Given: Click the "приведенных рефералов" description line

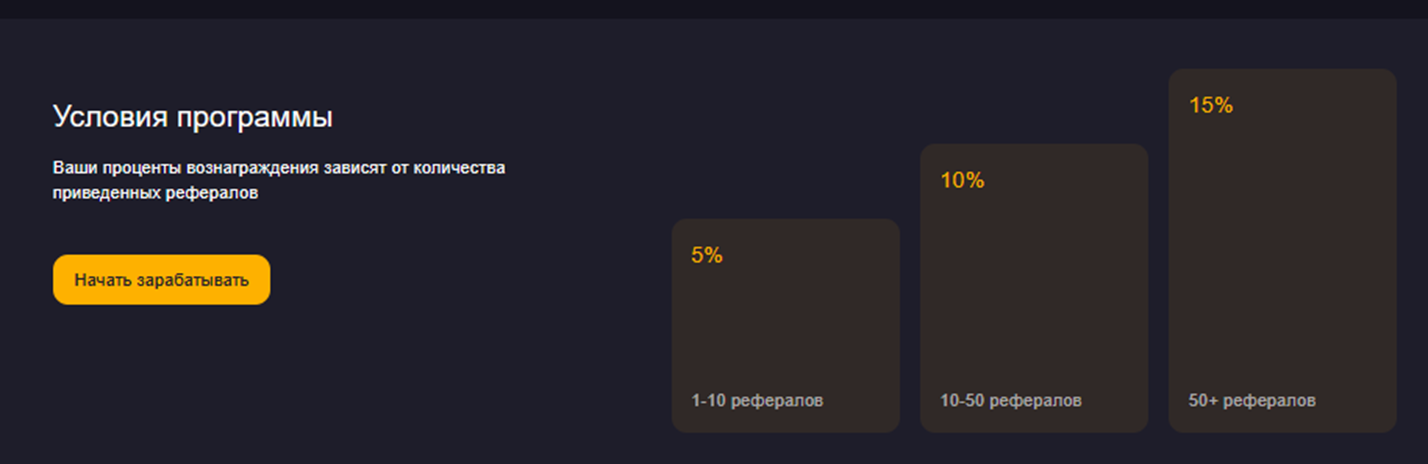Looking at the screenshot, I should 155,193.
